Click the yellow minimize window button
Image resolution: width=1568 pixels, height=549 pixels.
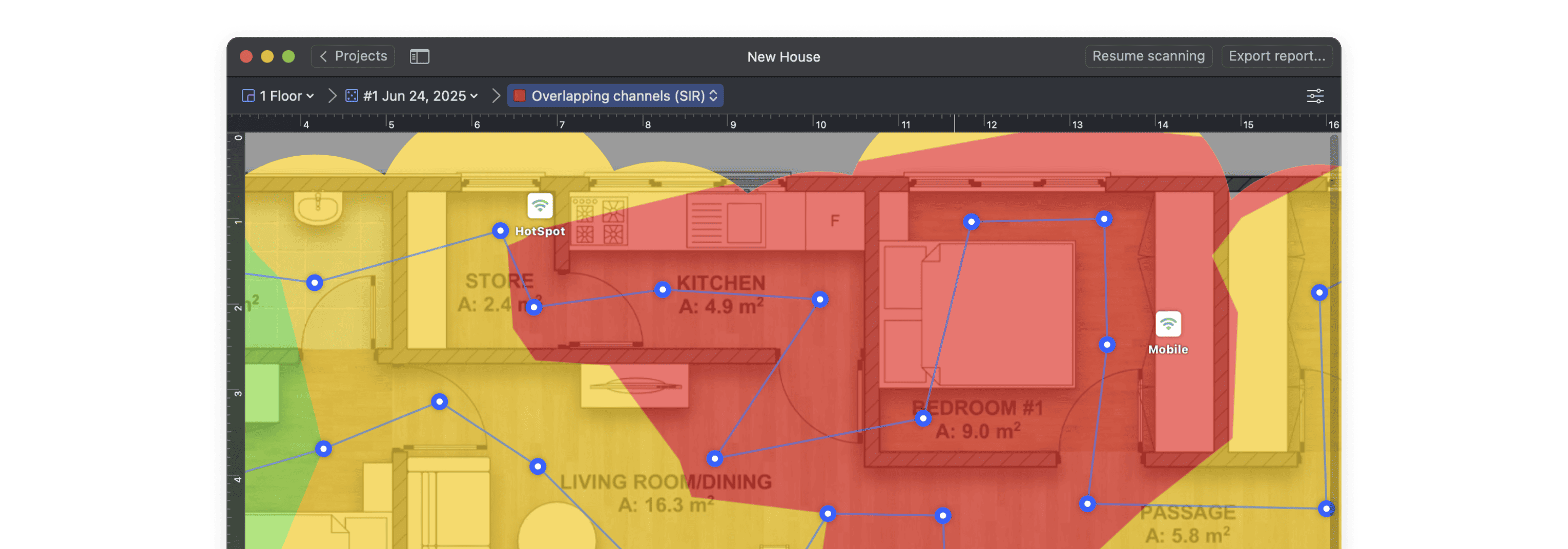(x=267, y=57)
